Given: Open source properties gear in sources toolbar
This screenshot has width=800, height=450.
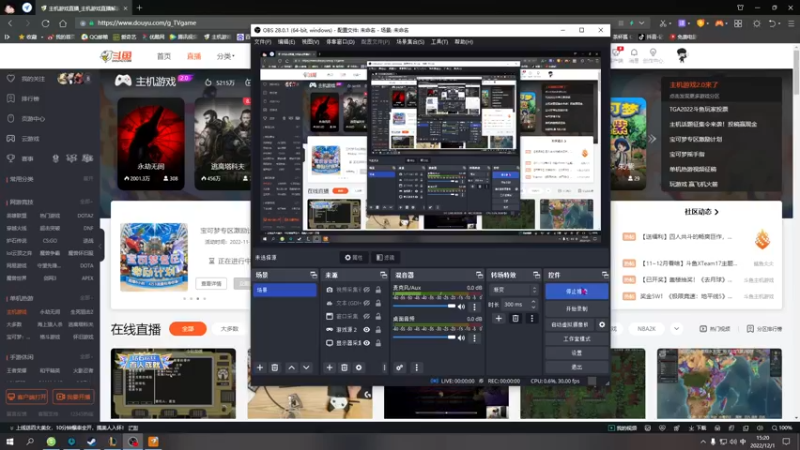Looking at the screenshot, I should [x=359, y=367].
